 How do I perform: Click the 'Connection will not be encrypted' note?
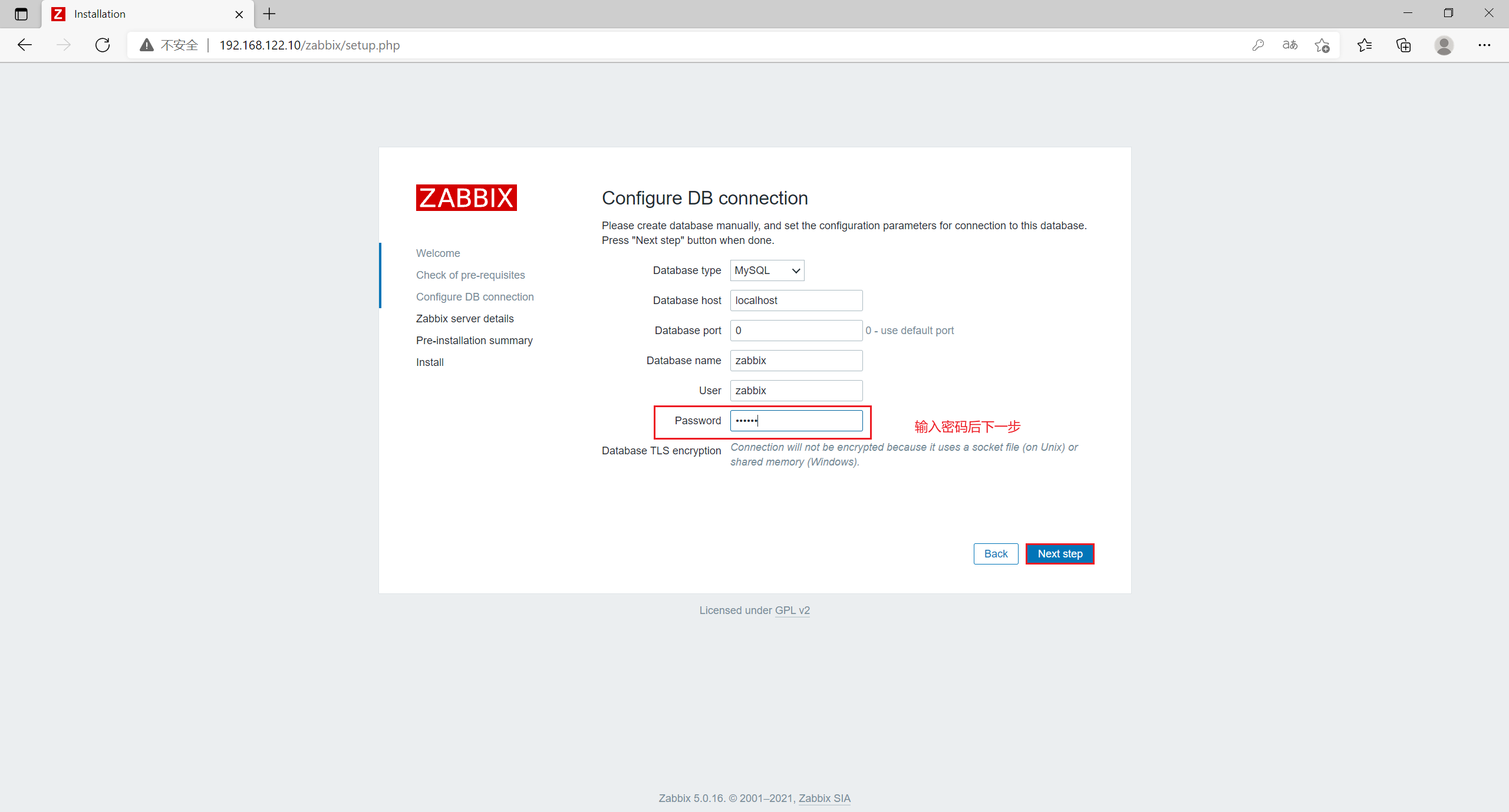904,454
